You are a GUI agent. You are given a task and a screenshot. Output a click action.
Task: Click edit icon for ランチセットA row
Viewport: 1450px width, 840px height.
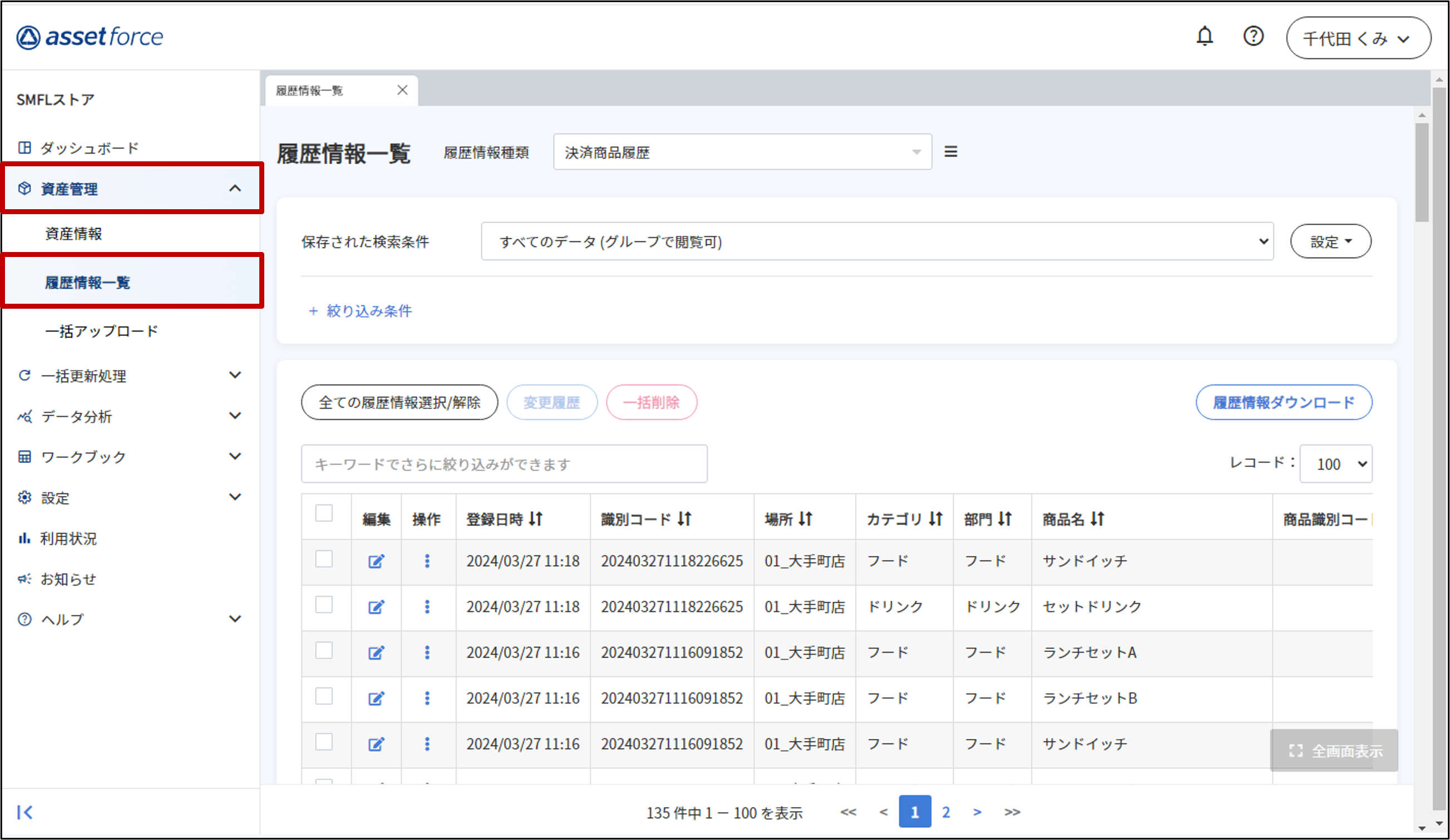click(x=376, y=653)
